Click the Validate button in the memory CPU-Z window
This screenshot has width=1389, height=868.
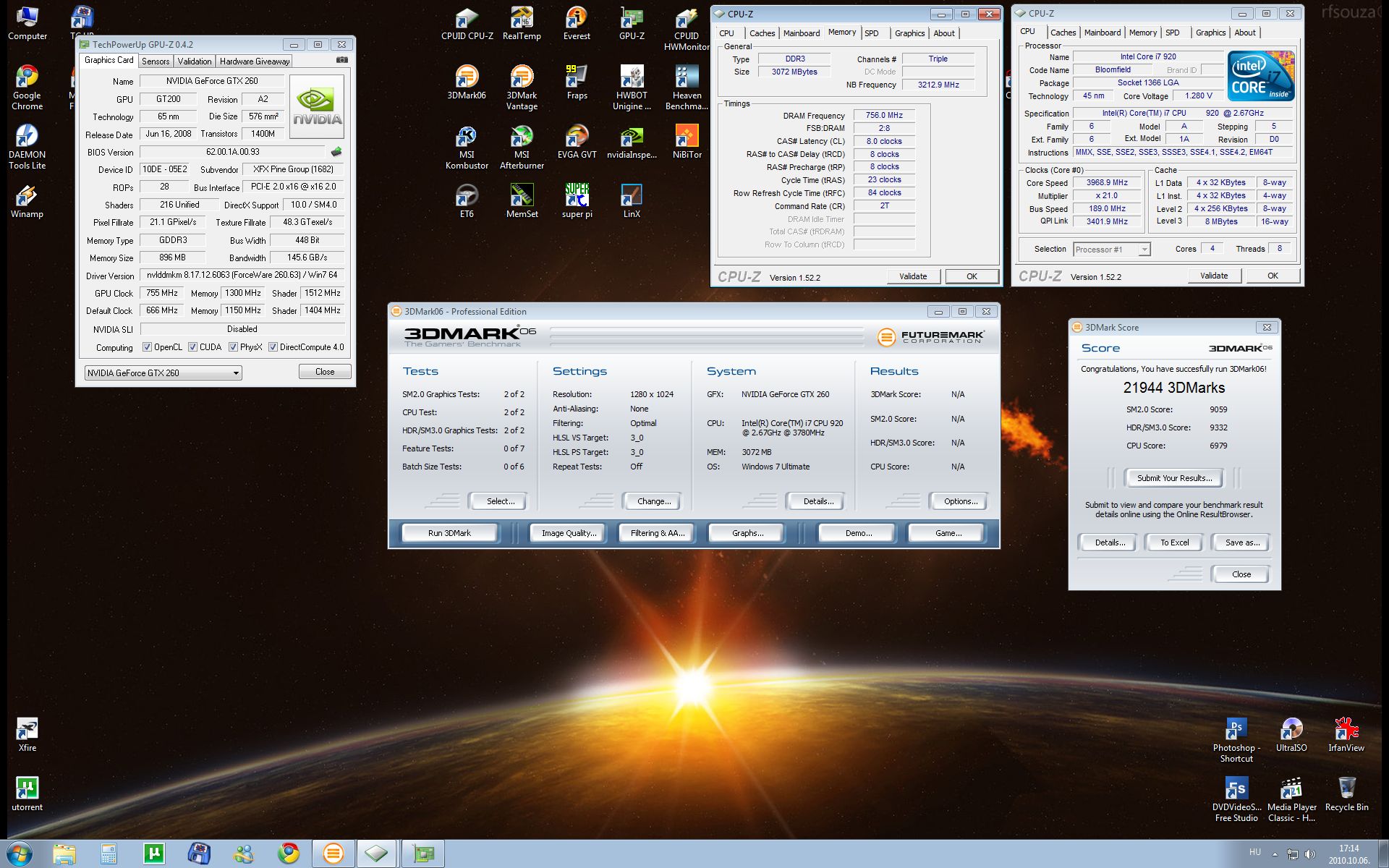[913, 276]
